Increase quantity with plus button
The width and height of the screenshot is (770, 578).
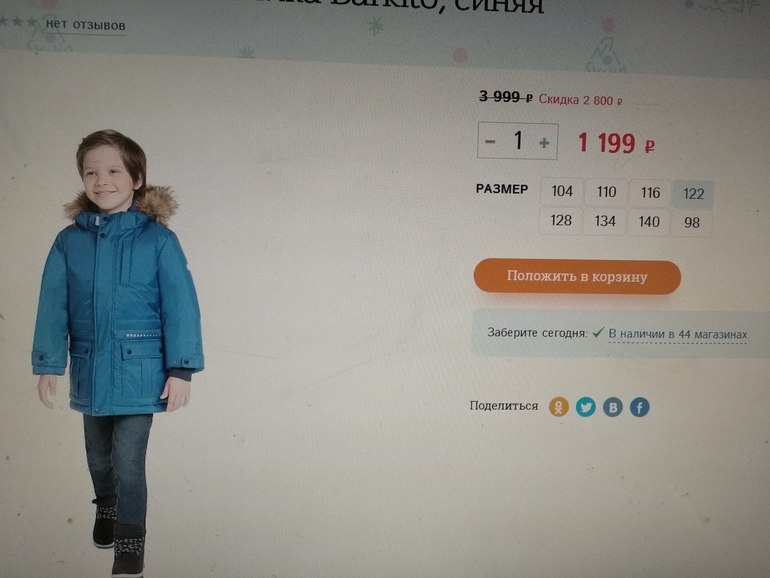coord(544,143)
